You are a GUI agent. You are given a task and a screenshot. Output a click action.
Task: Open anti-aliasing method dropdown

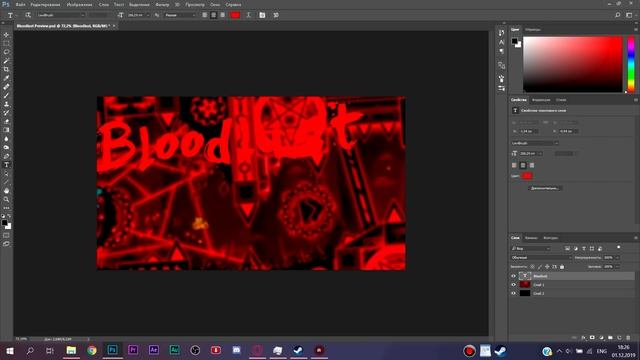[180, 15]
